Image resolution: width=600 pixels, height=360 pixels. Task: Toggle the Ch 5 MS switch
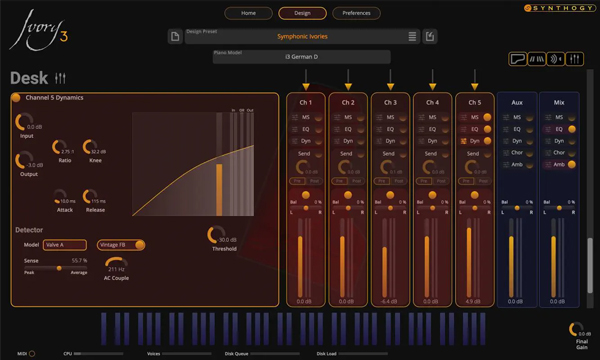tap(487, 117)
